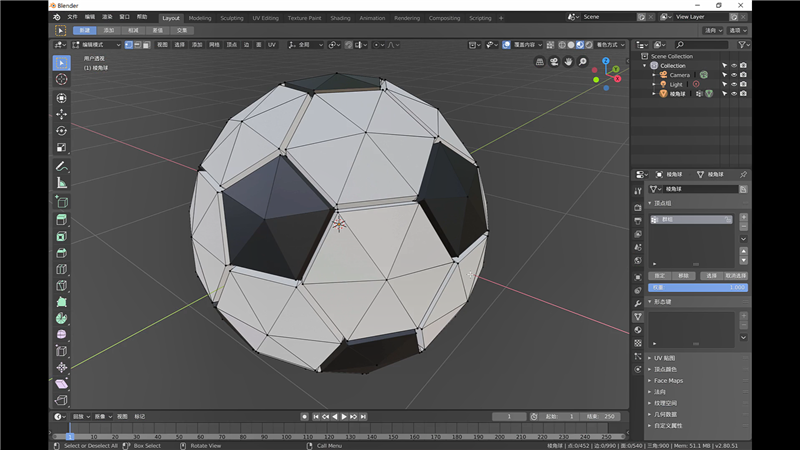Open the 编辑模式 mode dropdown

point(96,45)
